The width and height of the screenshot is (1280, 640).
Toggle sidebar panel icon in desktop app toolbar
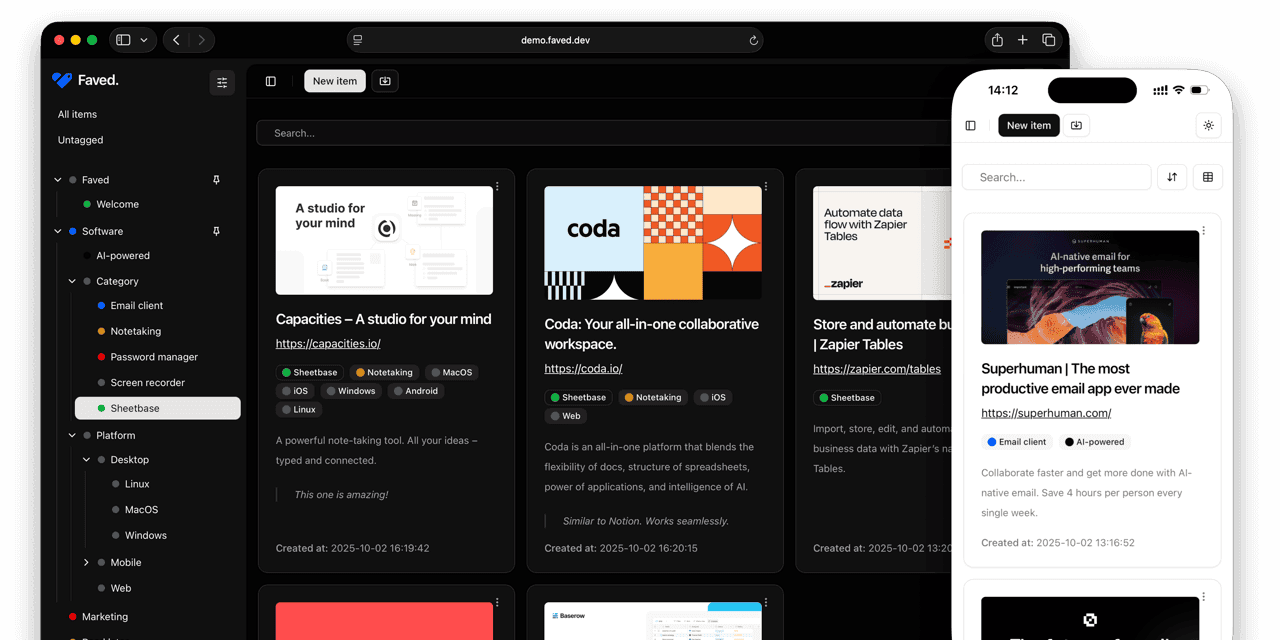coord(271,81)
